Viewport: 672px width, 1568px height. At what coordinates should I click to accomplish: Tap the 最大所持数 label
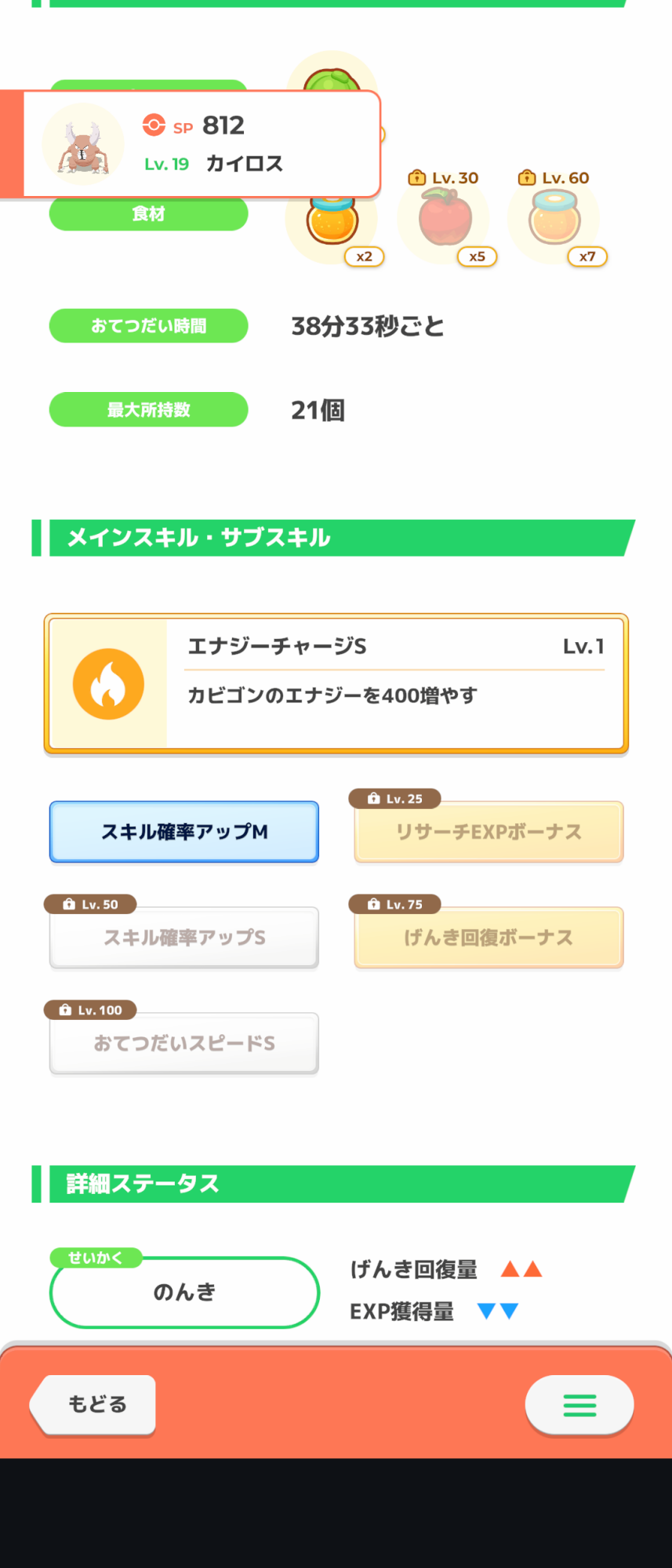point(148,410)
